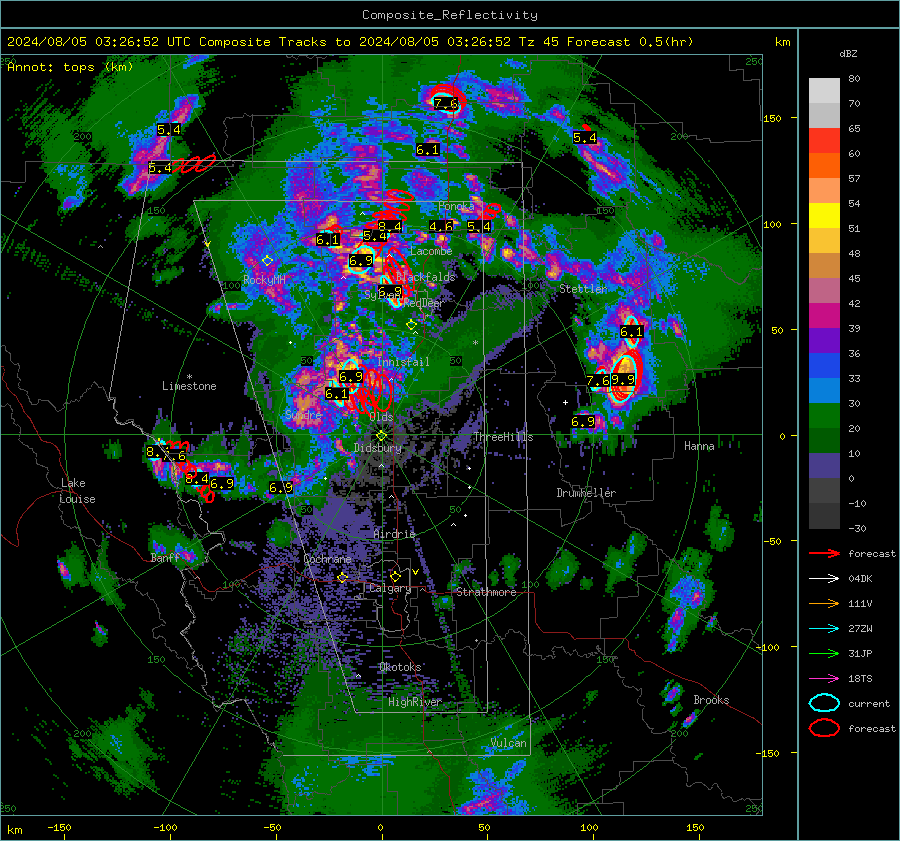Select the bright green 20-30 dBZ swatch

click(x=824, y=416)
